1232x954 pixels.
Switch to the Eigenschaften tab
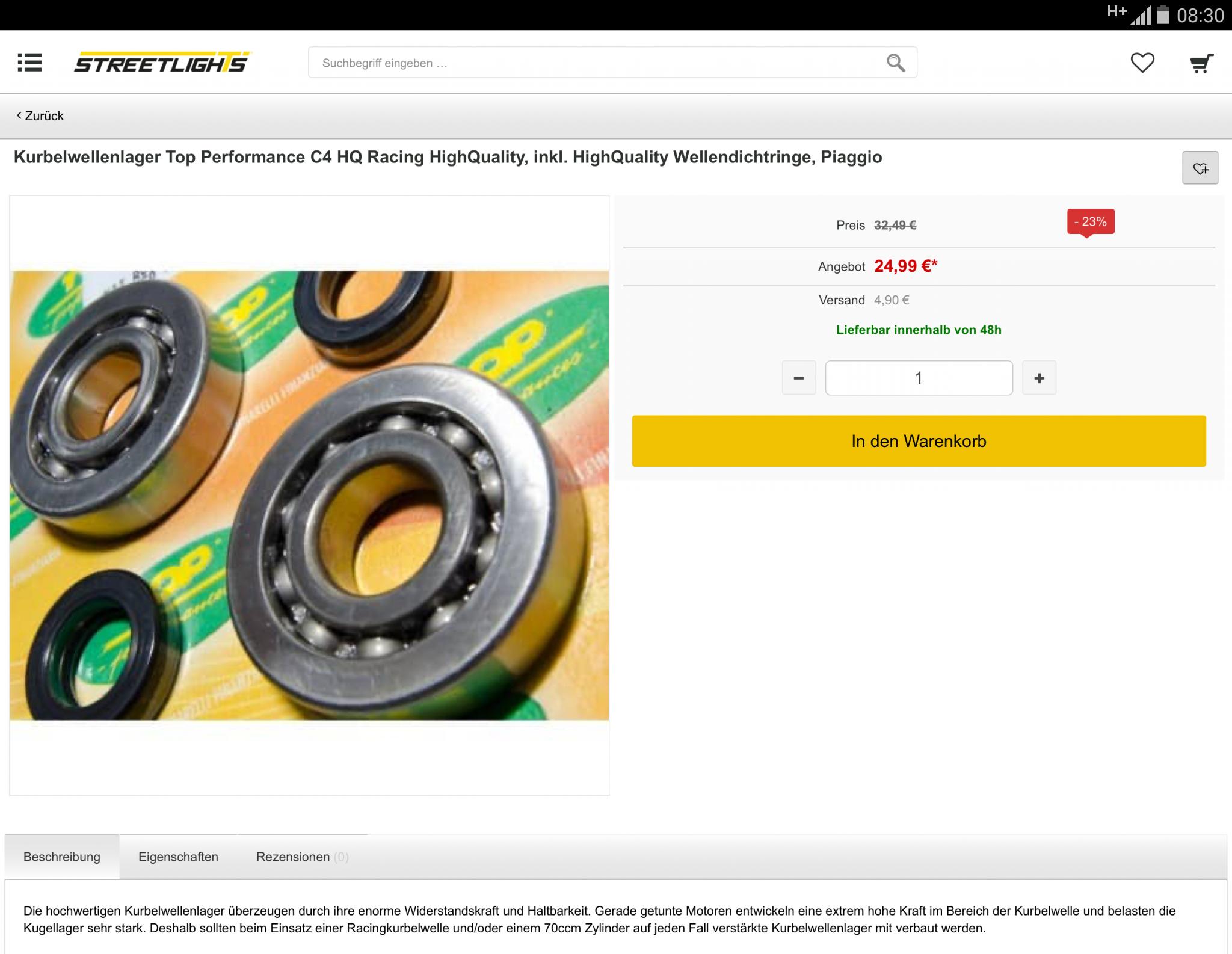[178, 857]
